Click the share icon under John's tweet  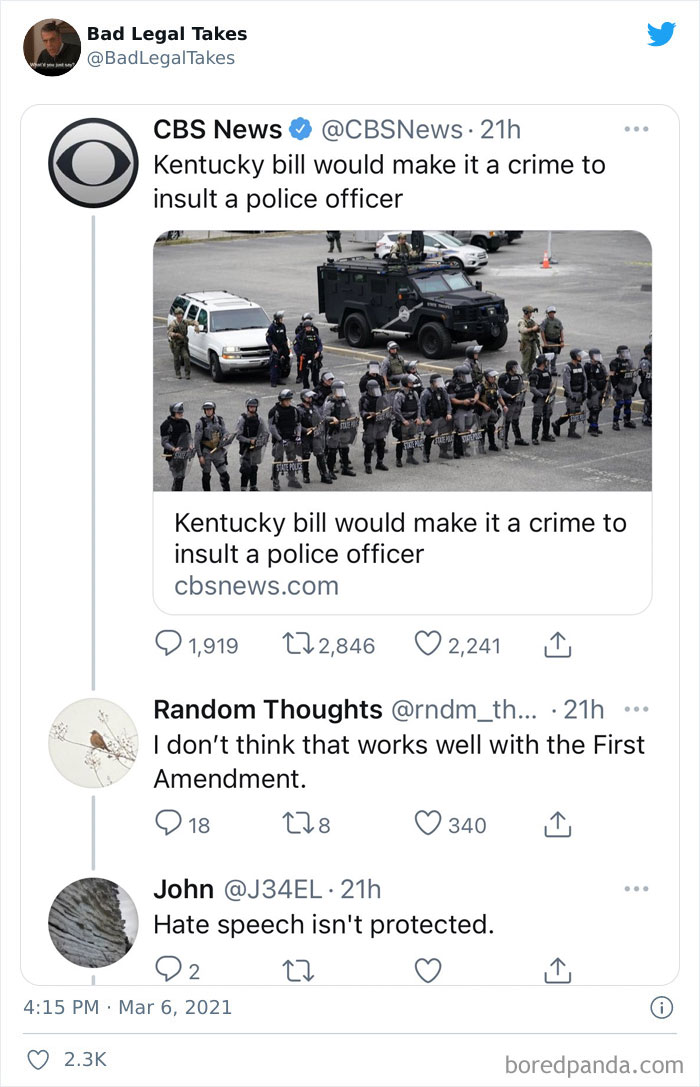coord(558,966)
